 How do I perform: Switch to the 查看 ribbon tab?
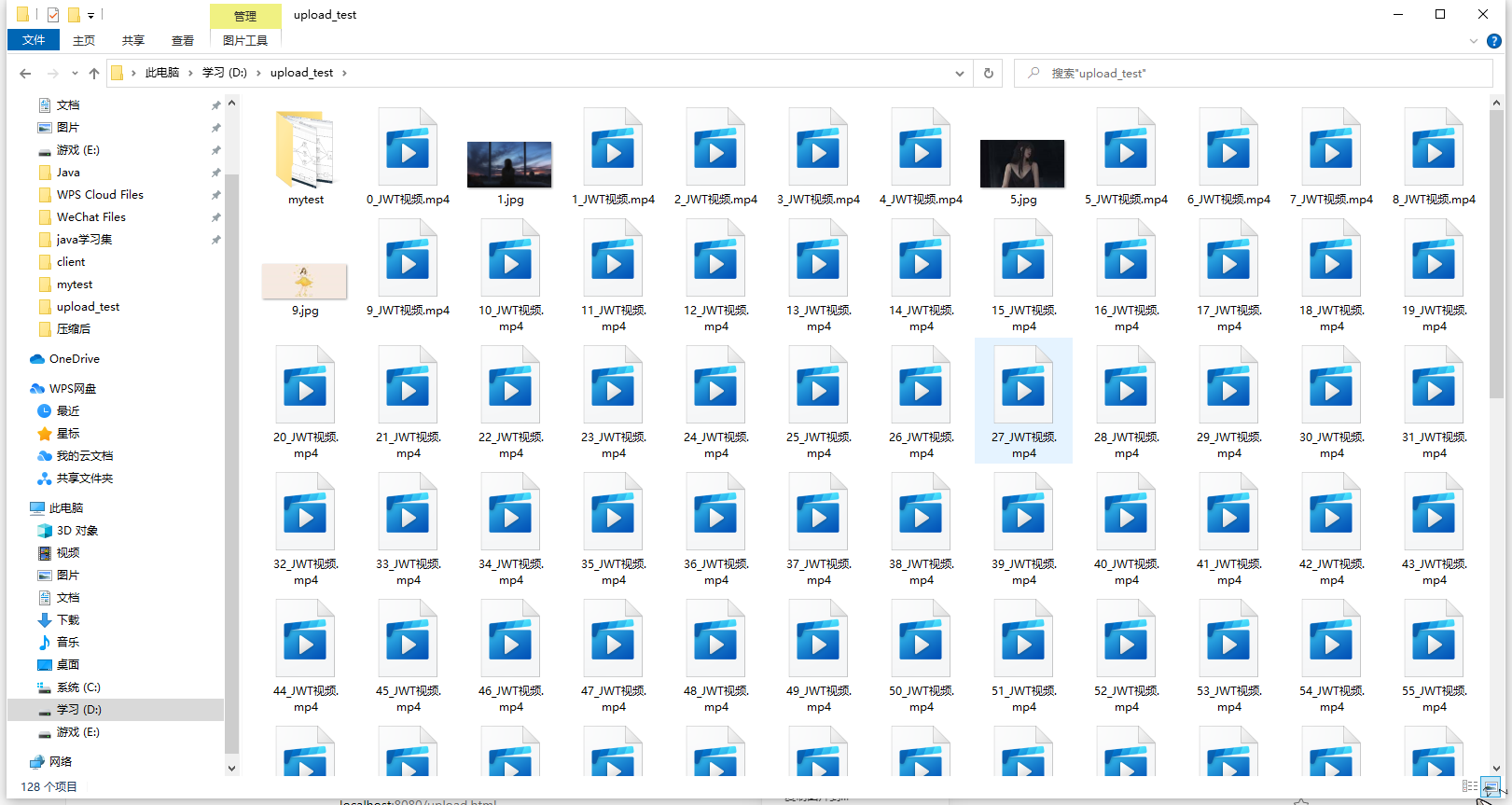(x=183, y=40)
